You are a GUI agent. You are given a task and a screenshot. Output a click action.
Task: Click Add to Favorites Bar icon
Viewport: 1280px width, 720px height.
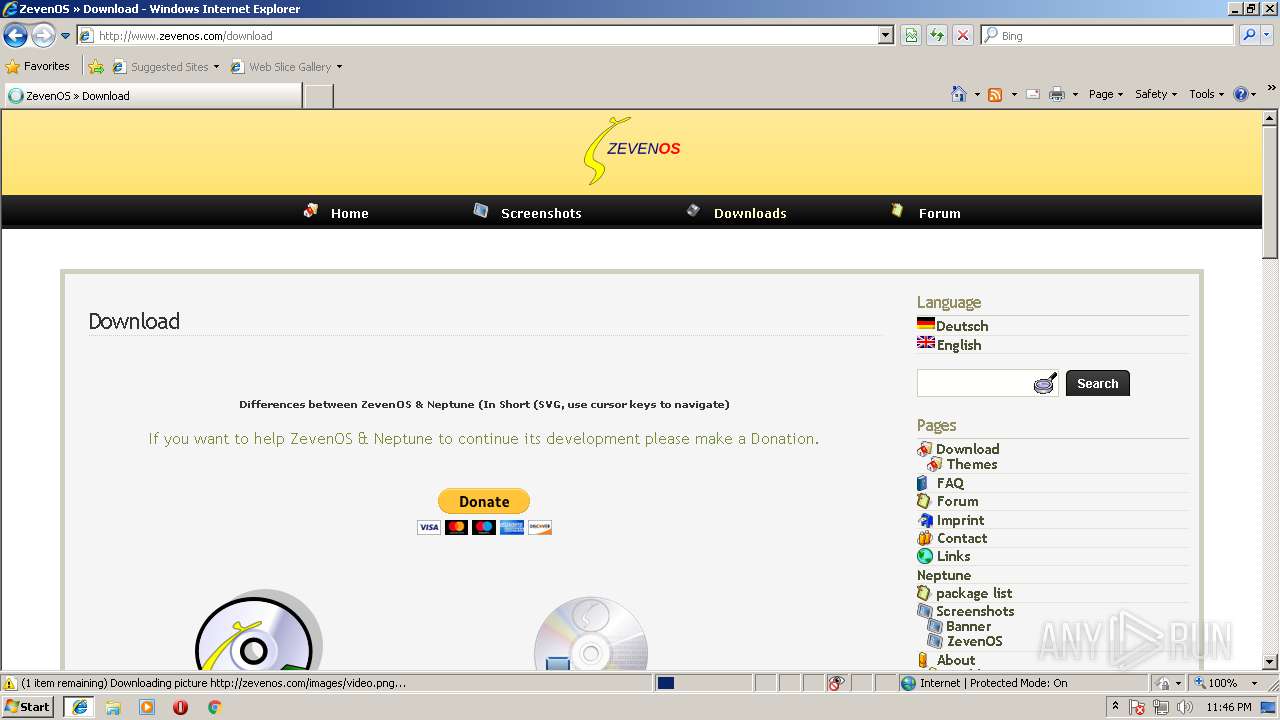(x=96, y=67)
